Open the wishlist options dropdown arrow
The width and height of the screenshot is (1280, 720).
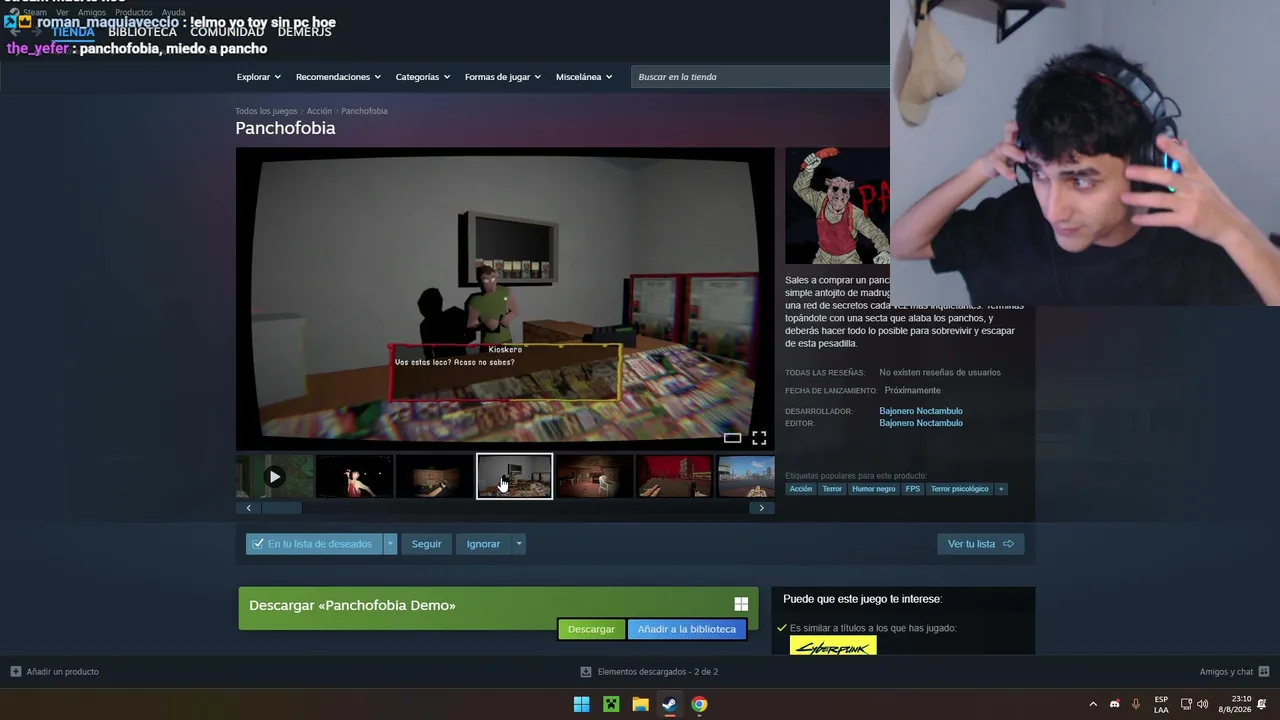click(x=390, y=544)
